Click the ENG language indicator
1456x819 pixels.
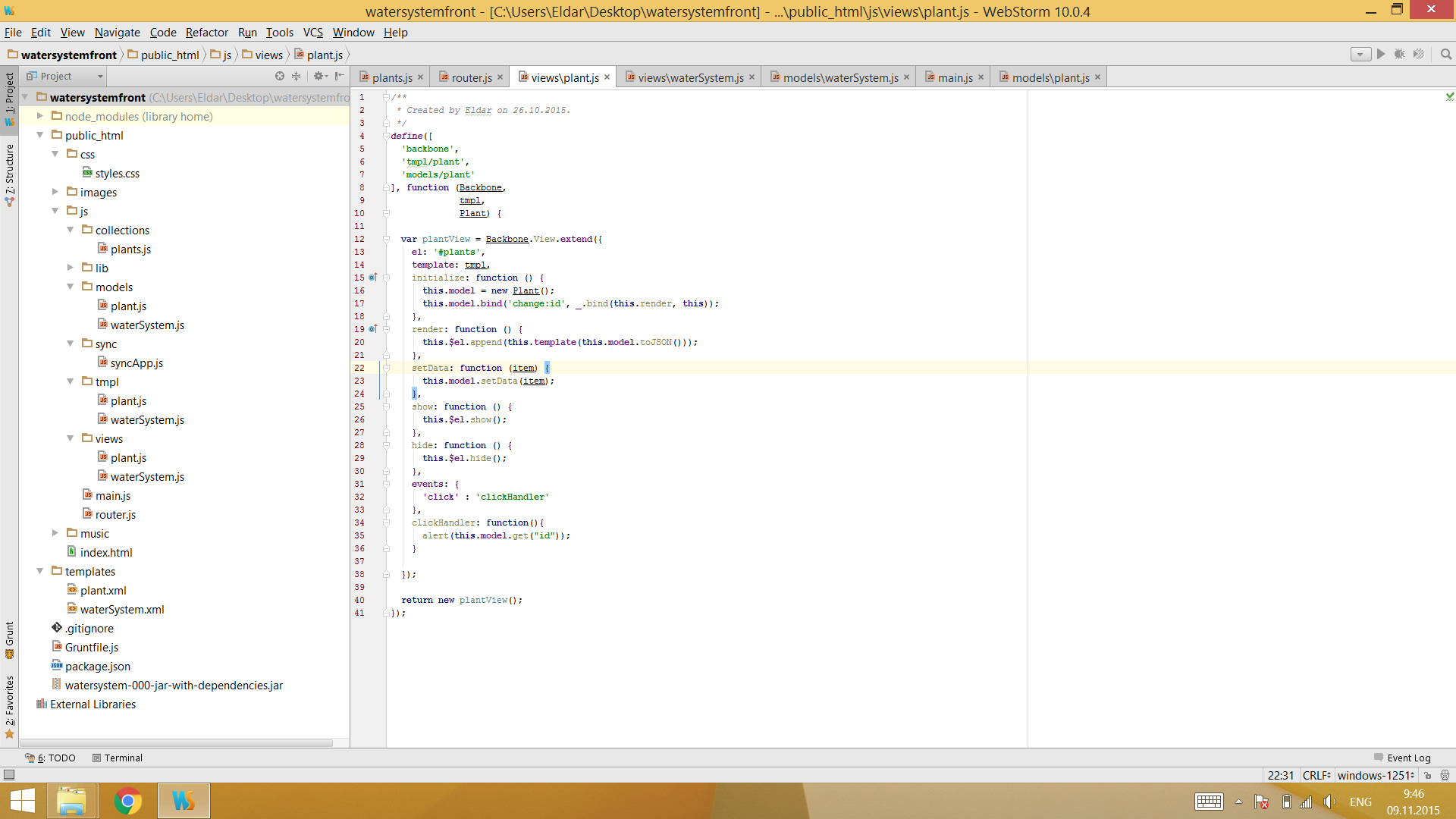click(1360, 802)
